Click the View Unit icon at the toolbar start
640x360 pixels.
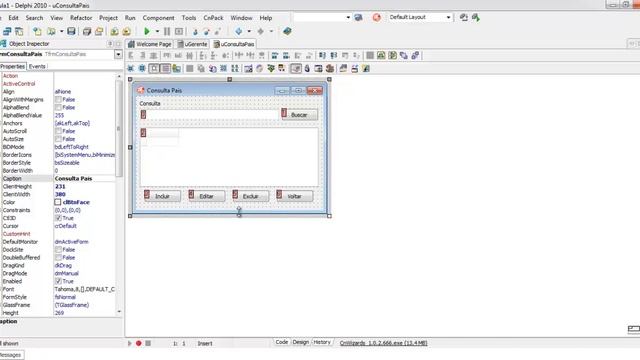pos(7,31)
